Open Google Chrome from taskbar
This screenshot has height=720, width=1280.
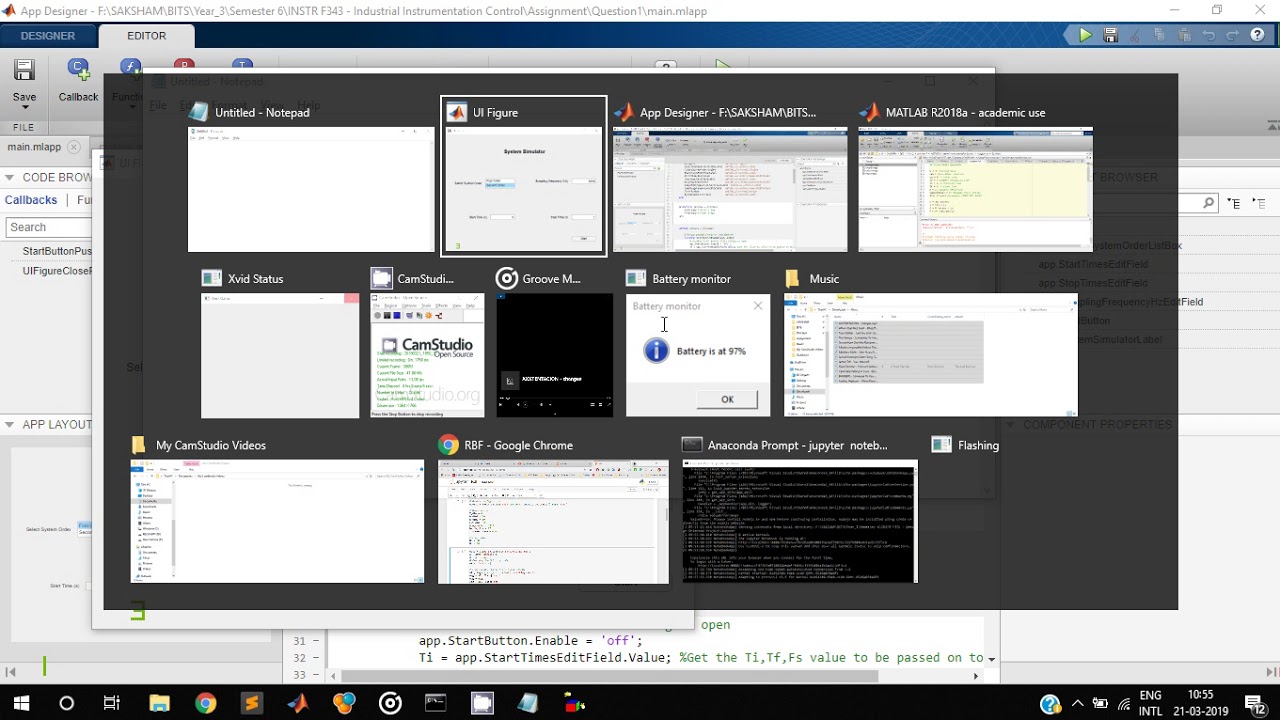coord(205,703)
